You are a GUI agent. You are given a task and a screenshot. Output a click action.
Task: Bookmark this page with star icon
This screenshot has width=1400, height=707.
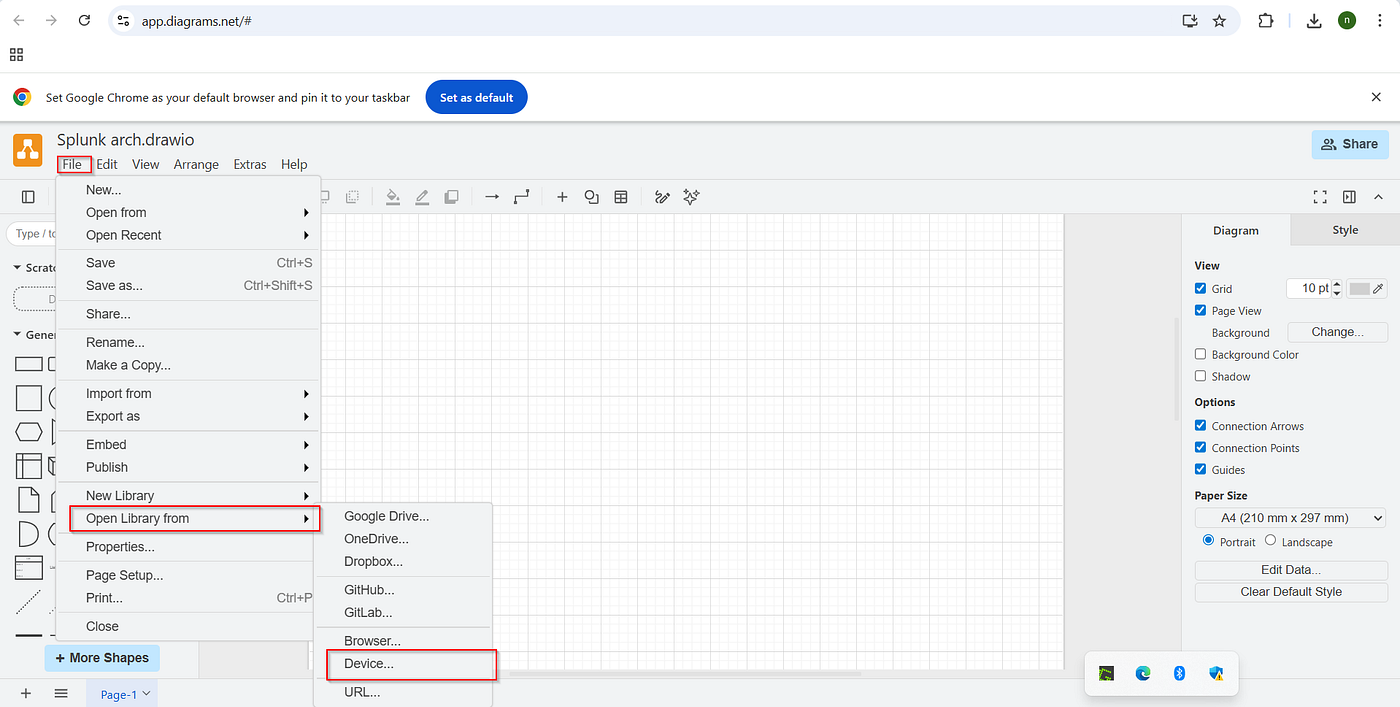(1219, 20)
